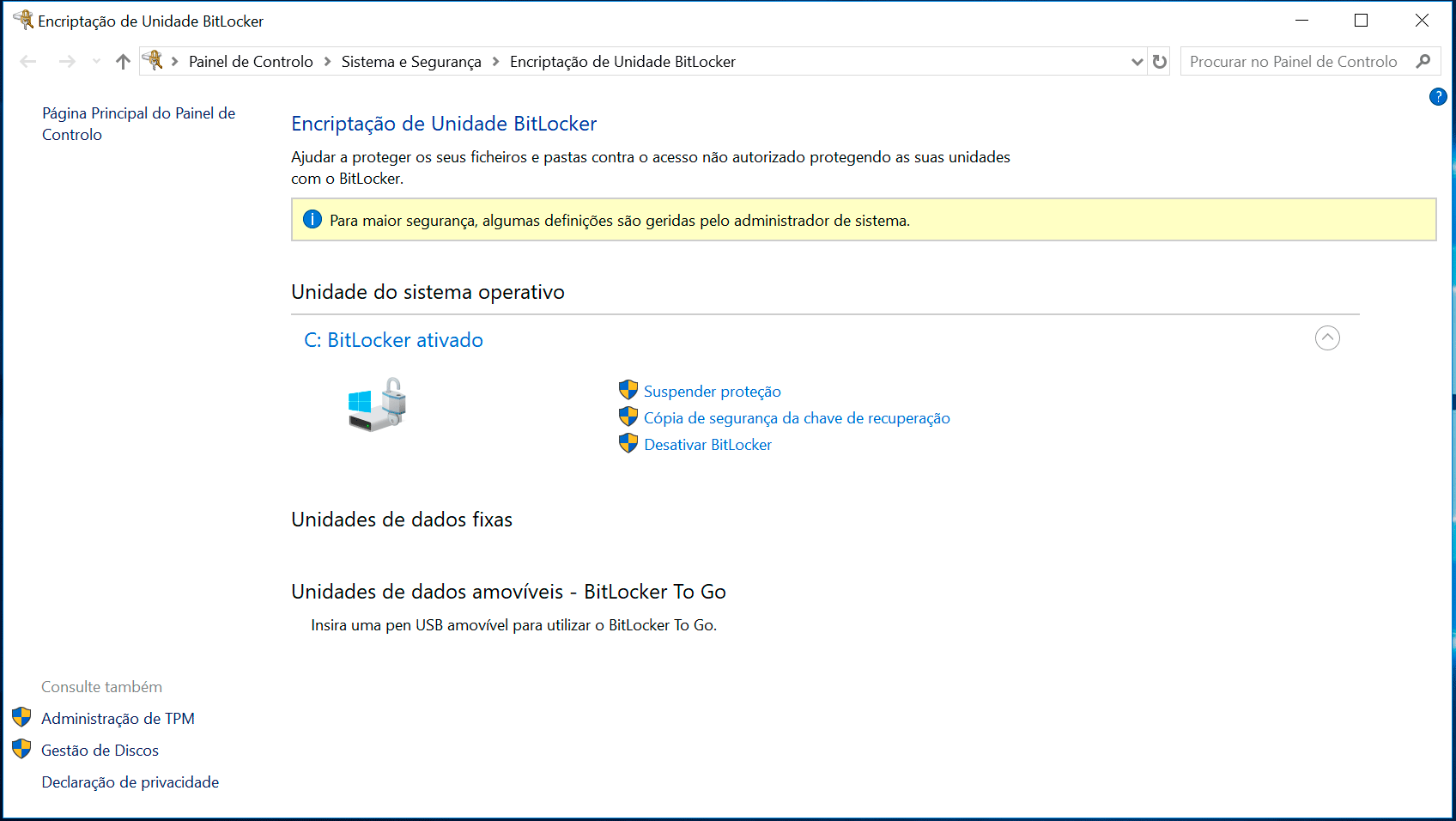The image size is (1456, 821).
Task: Click Suspender proteção link
Action: (713, 392)
